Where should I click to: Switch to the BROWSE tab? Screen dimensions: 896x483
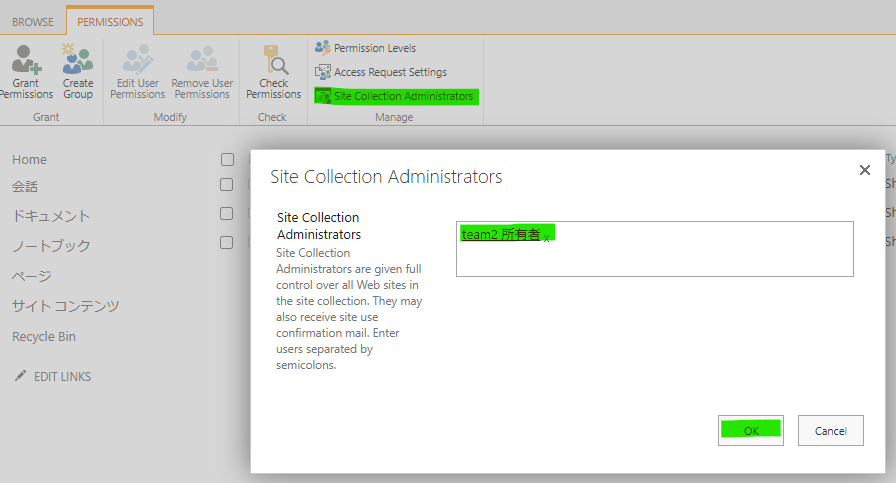(x=33, y=21)
